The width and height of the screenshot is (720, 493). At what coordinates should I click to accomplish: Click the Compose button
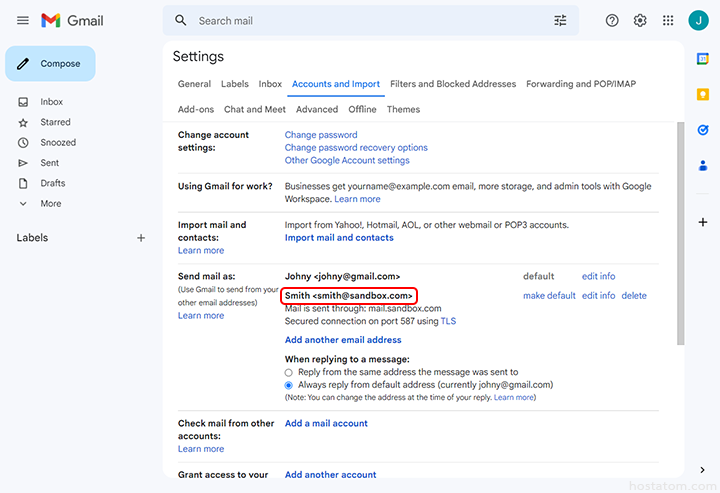coord(50,64)
